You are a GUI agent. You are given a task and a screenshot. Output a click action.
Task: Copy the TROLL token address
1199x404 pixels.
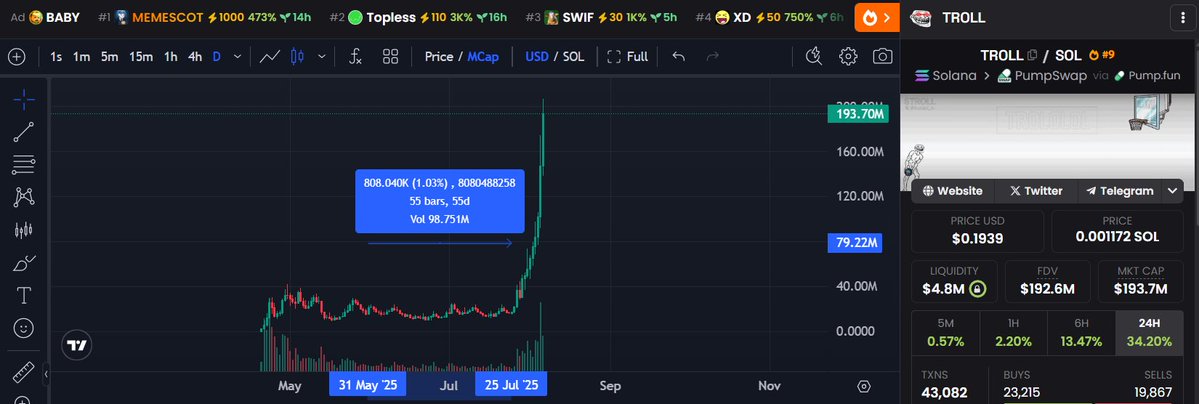coord(1032,55)
